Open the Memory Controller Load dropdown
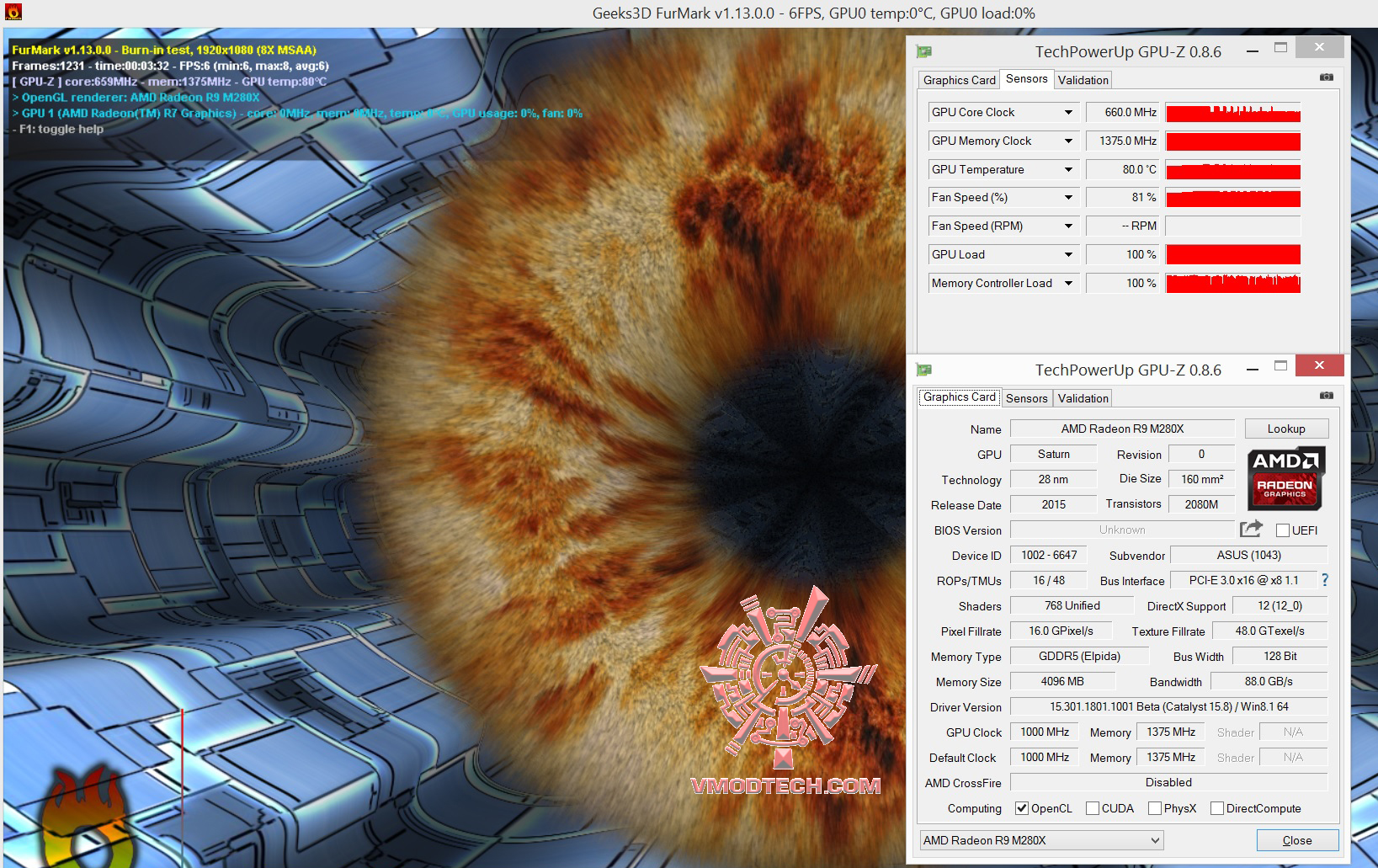This screenshot has height=868, width=1378. coord(1068,284)
